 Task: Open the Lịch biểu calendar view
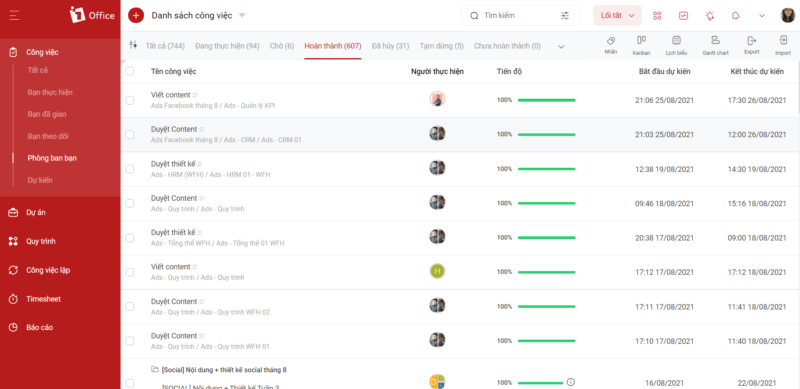pyautogui.click(x=676, y=40)
